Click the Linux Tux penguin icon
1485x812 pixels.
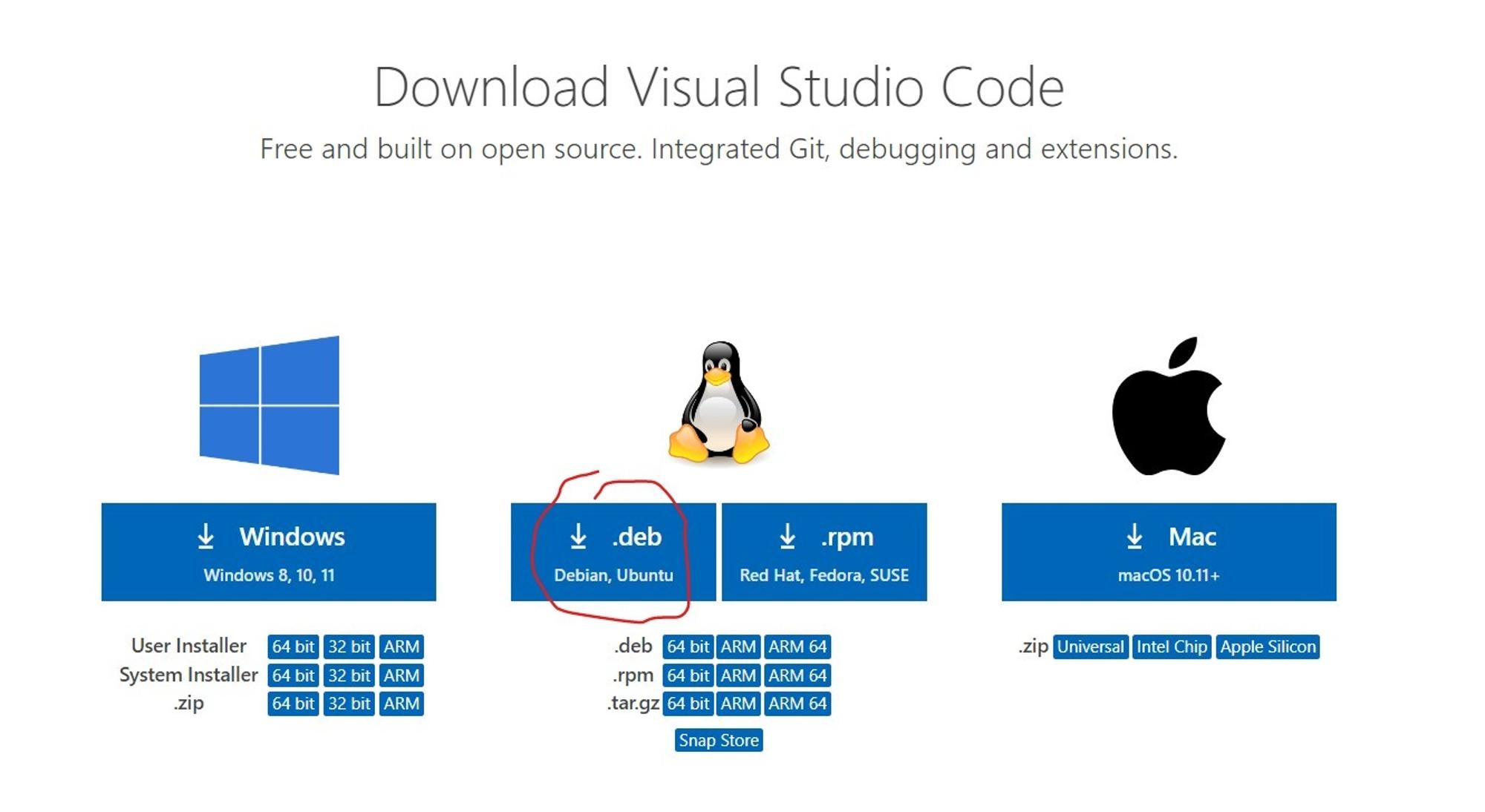[719, 402]
